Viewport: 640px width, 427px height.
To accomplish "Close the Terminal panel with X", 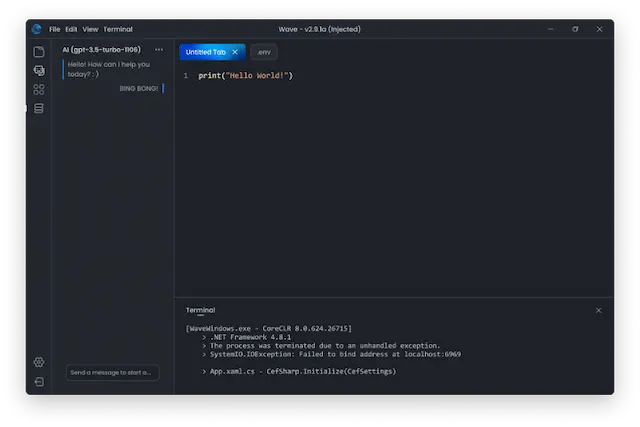I will pyautogui.click(x=598, y=310).
